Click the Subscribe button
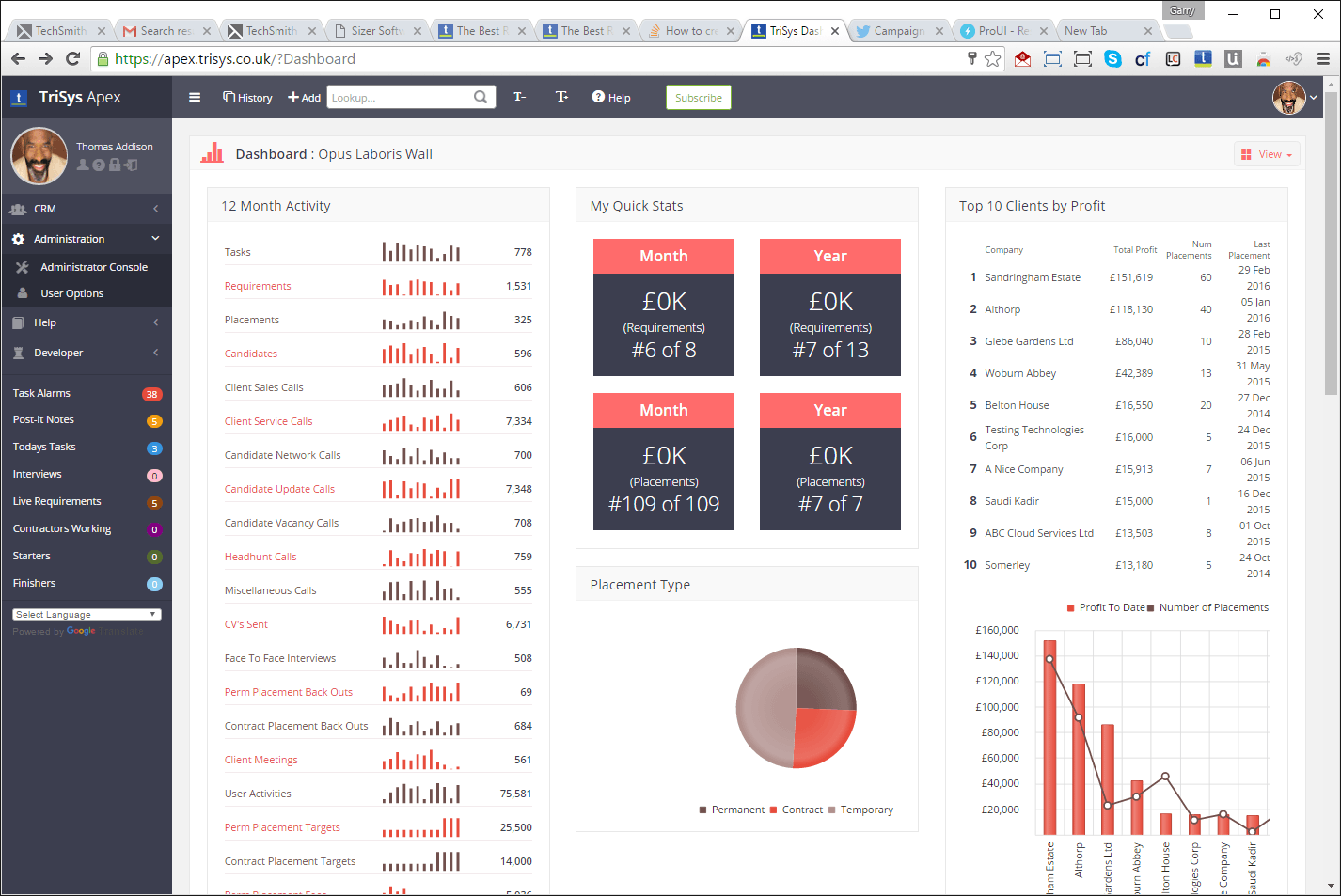The height and width of the screenshot is (896, 1341). [699, 98]
